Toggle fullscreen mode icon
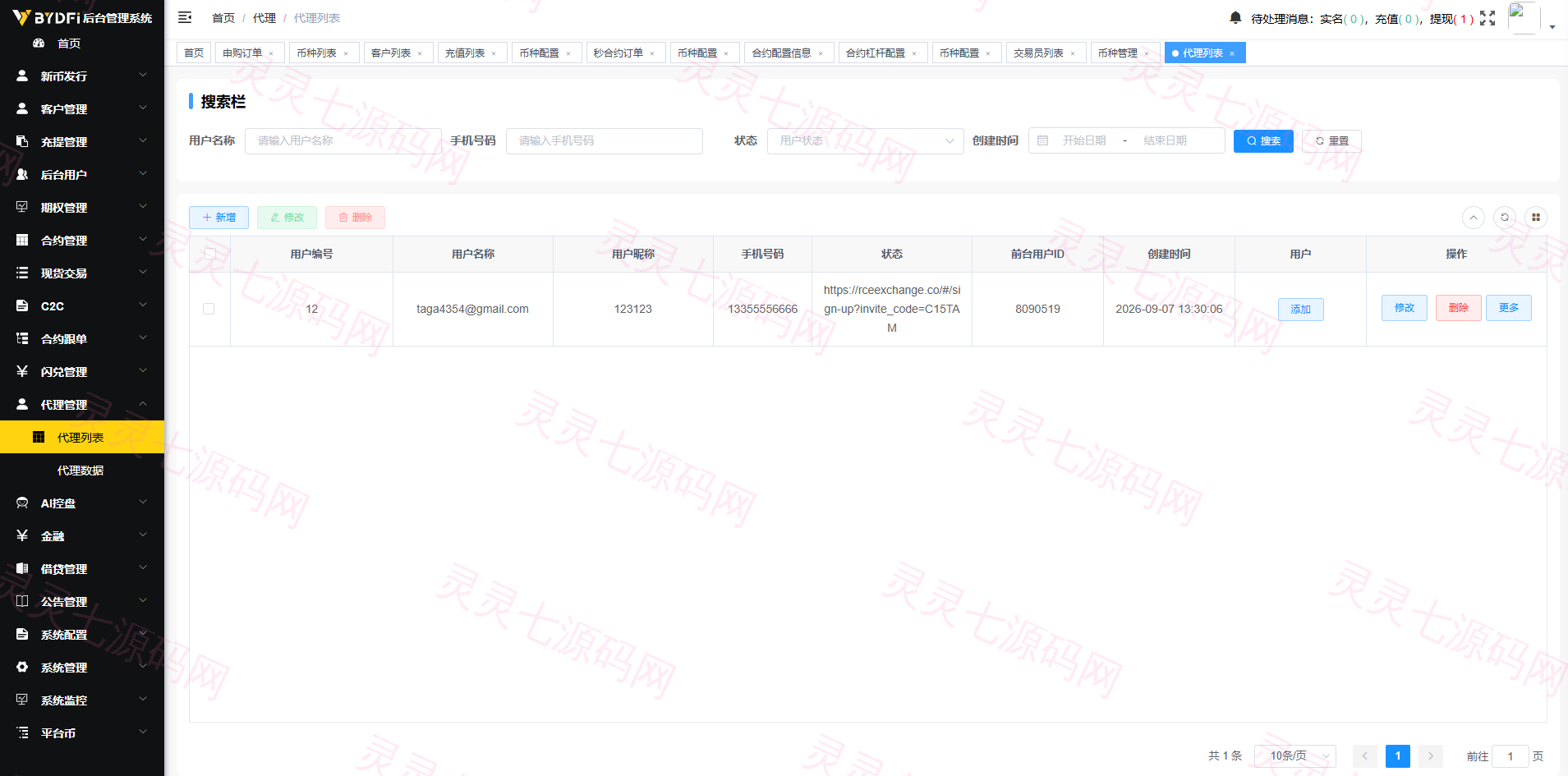The image size is (1568, 776). point(1488,18)
